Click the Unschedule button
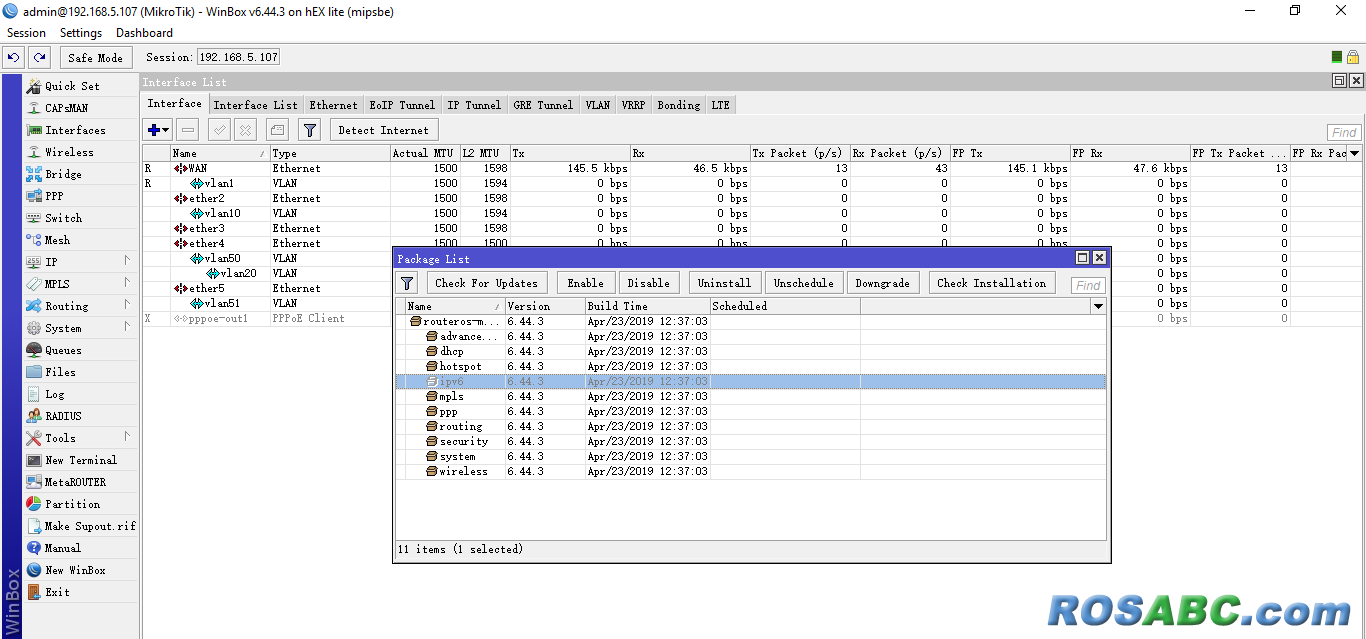The height and width of the screenshot is (639, 1366). point(804,283)
